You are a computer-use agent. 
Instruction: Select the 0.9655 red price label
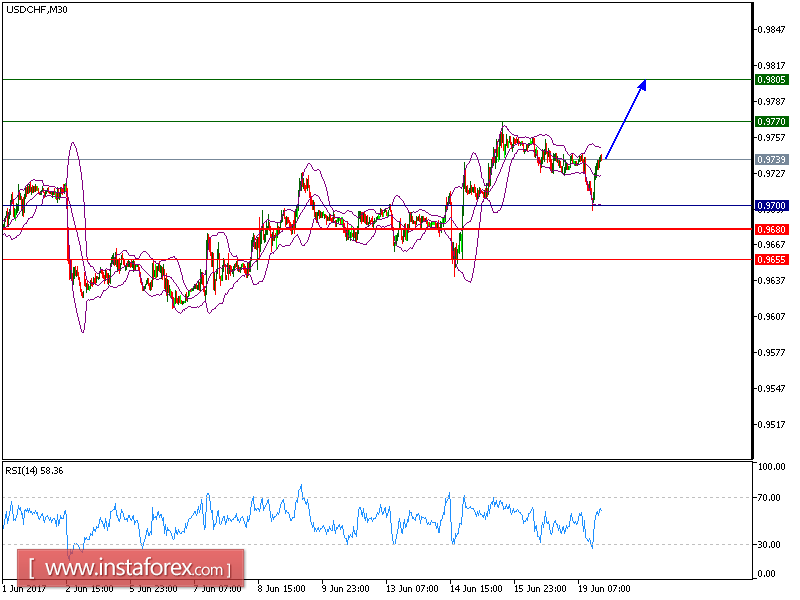(771, 260)
